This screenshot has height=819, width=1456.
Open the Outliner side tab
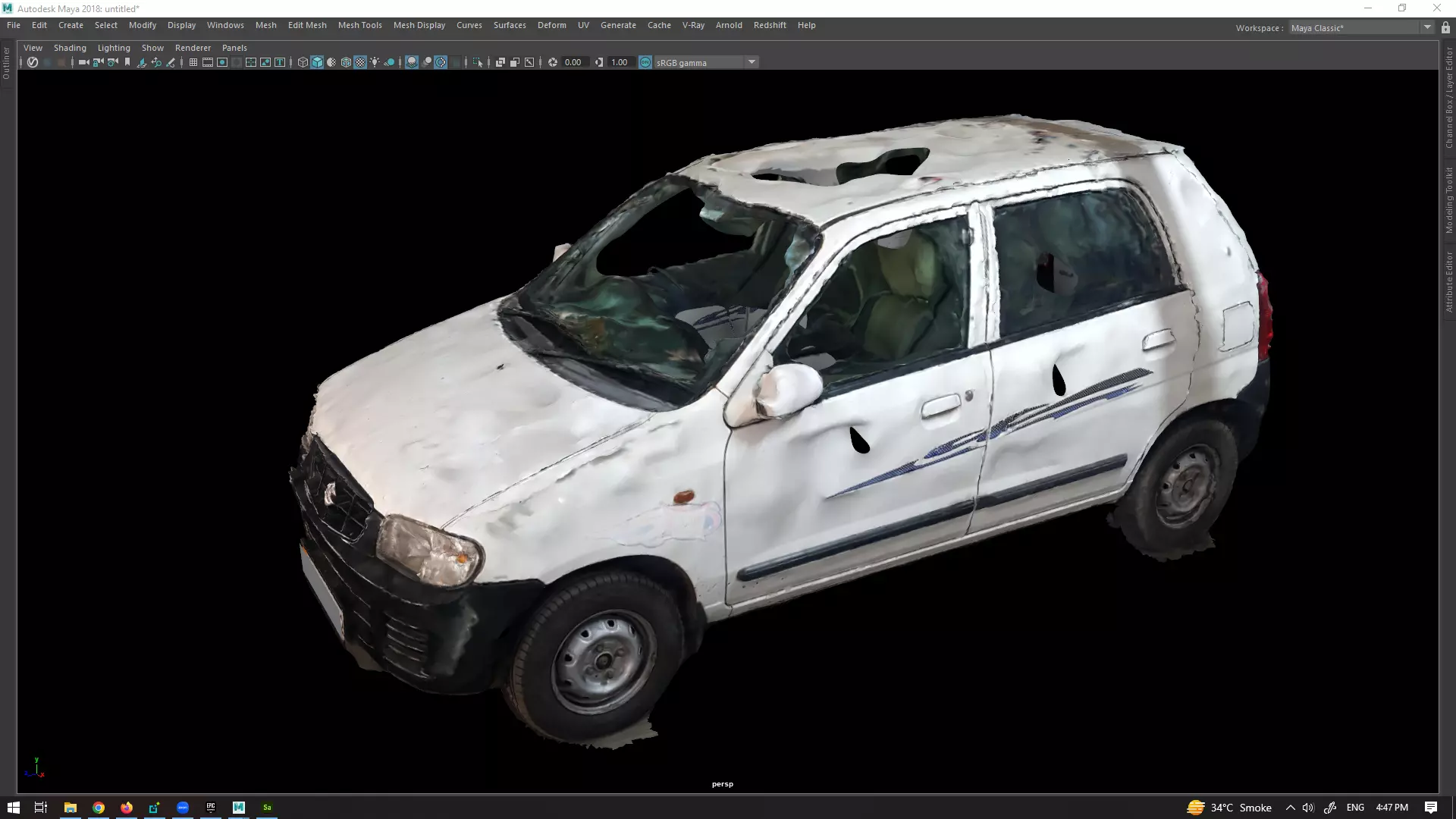(7, 63)
